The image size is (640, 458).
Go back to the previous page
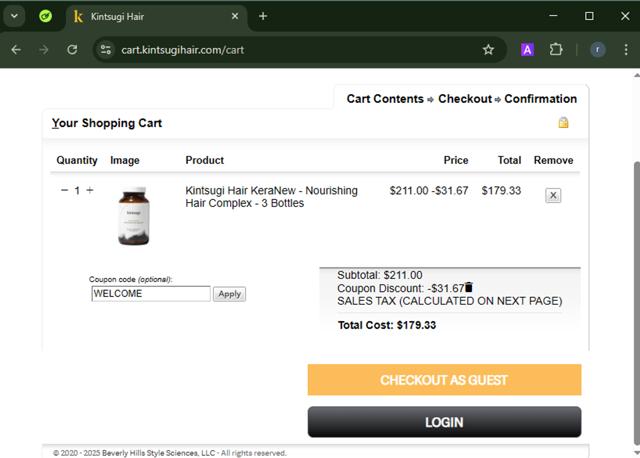point(16,50)
